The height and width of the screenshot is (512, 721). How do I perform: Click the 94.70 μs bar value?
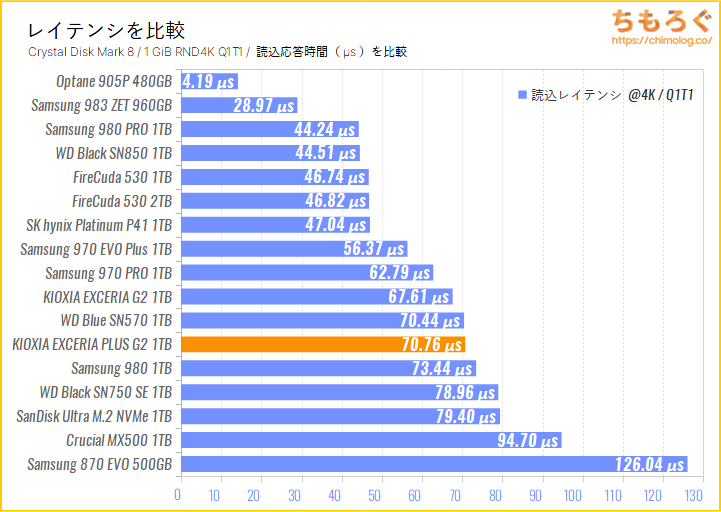528,441
